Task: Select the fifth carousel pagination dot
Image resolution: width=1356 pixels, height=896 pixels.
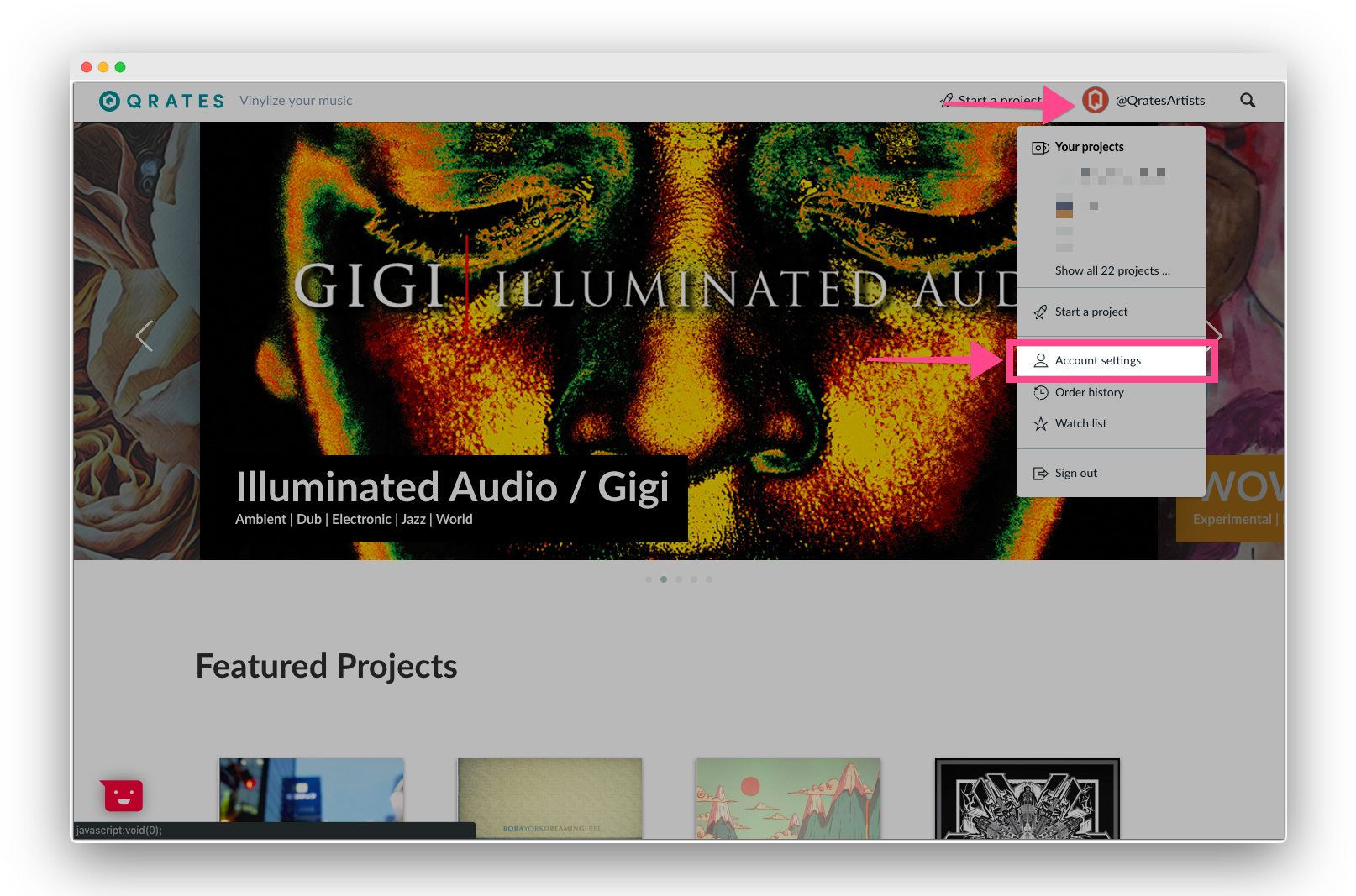Action: pos(709,579)
